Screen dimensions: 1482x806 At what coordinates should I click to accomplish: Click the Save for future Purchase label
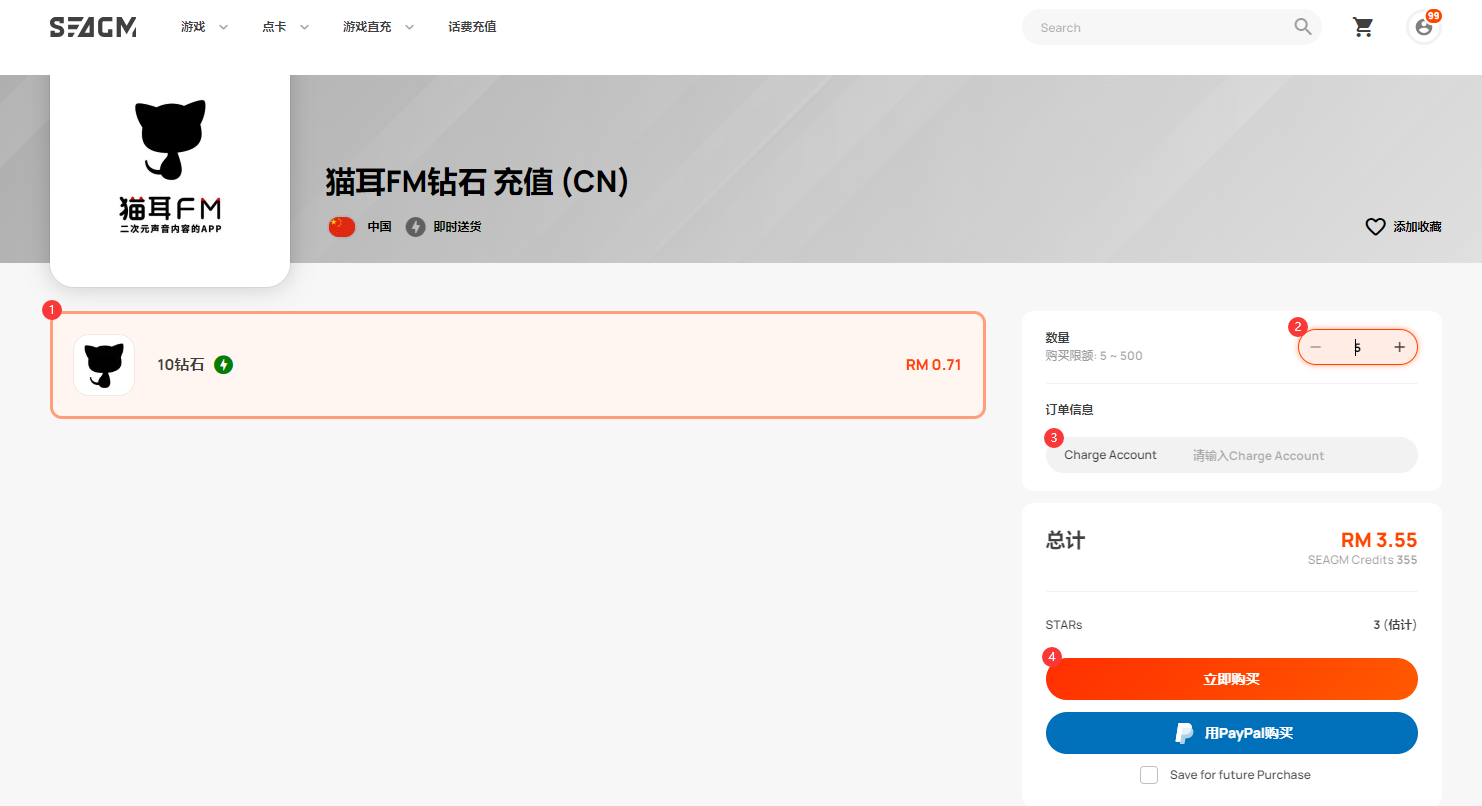pos(1240,775)
